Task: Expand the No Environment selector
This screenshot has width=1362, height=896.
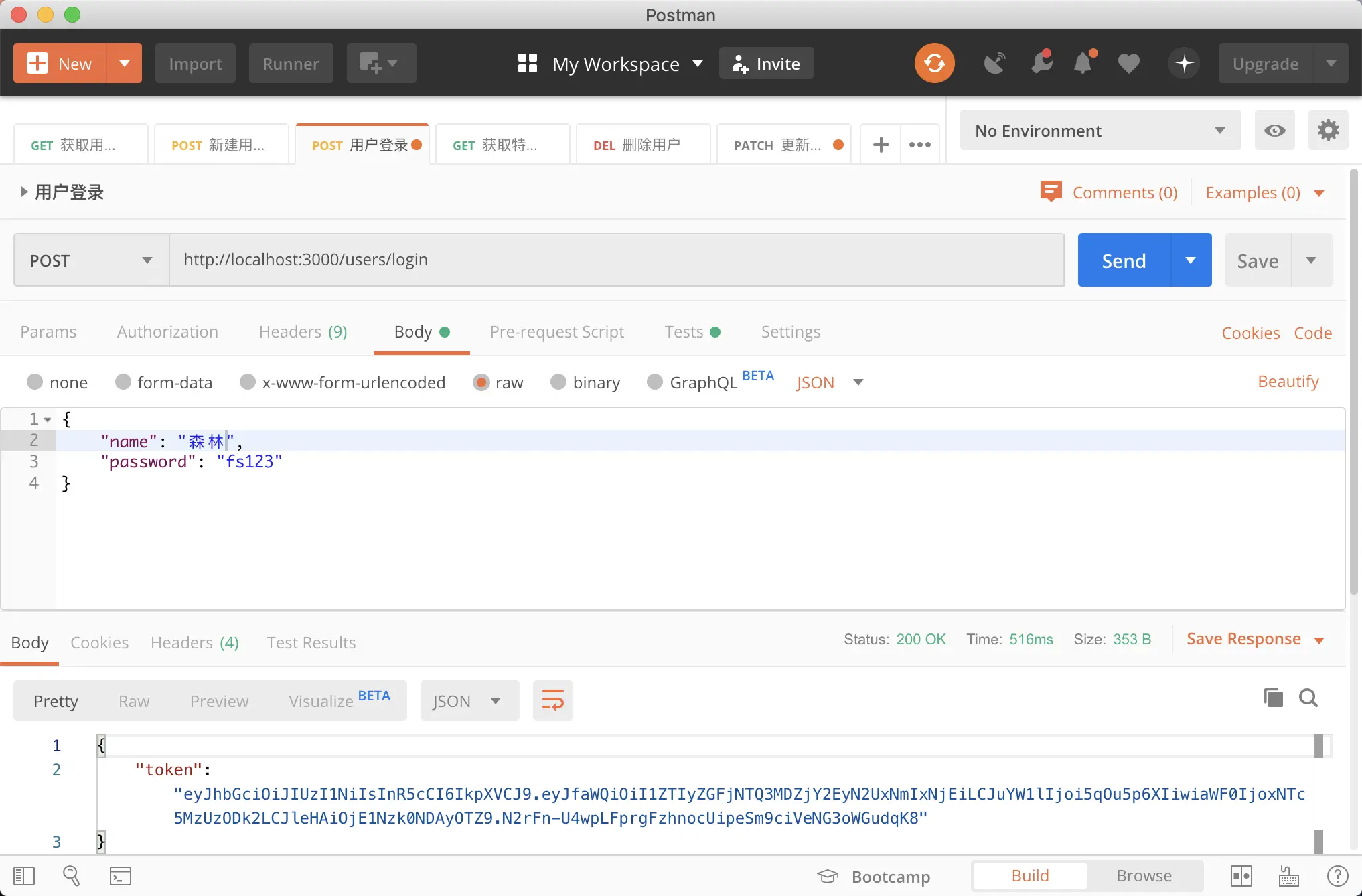Action: point(1100,131)
